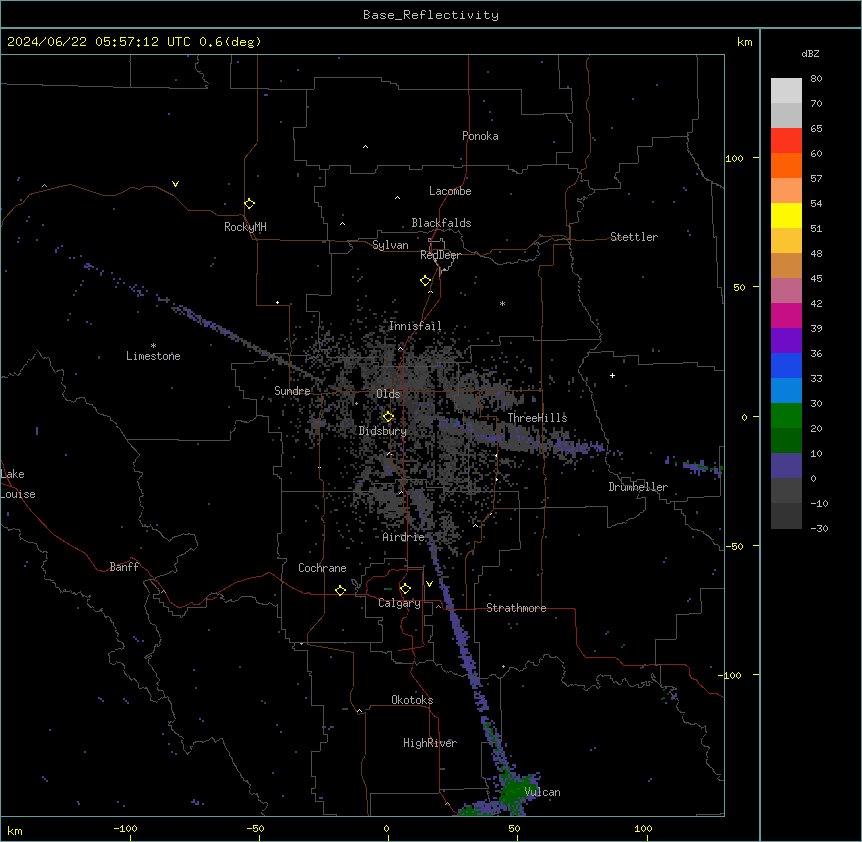Choose the slate purple 0-10 dBZ swatch

pyautogui.click(x=786, y=466)
